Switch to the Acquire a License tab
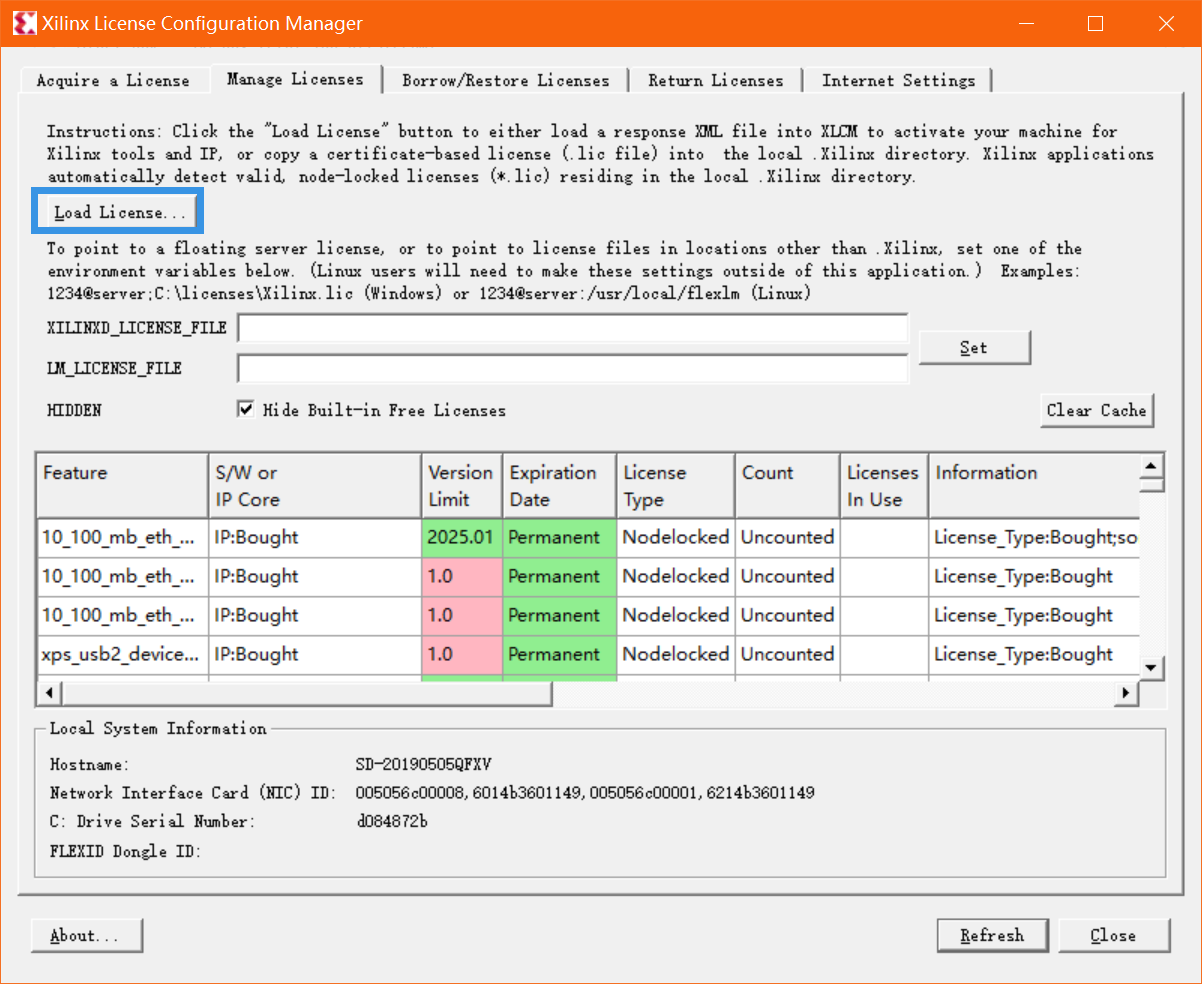The image size is (1202, 984). tap(114, 80)
